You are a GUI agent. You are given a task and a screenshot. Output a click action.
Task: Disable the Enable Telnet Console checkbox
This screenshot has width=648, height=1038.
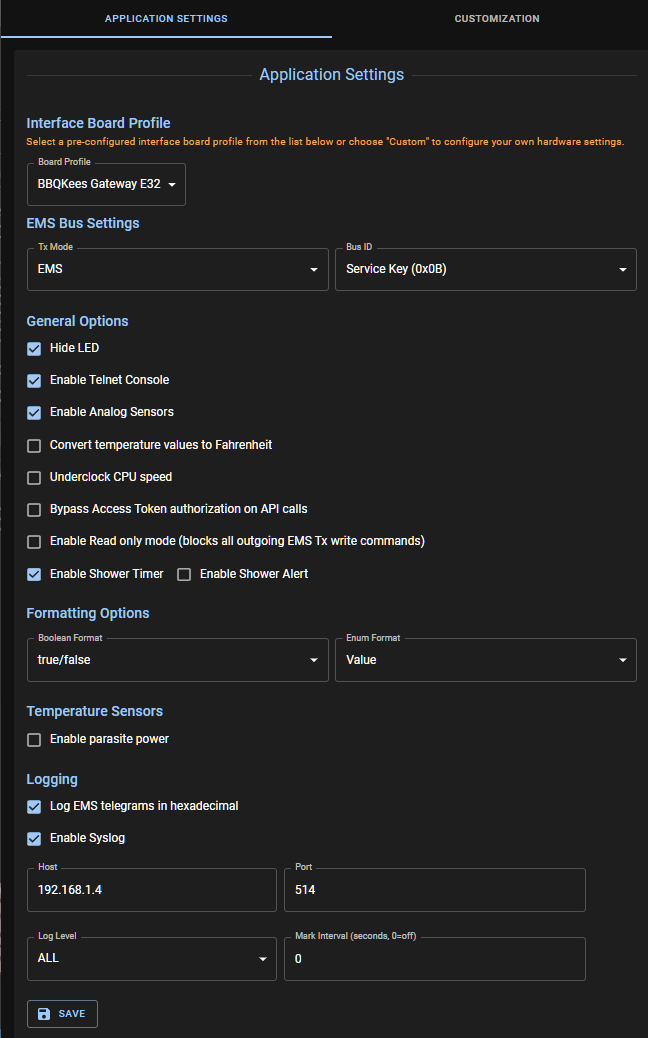click(34, 380)
